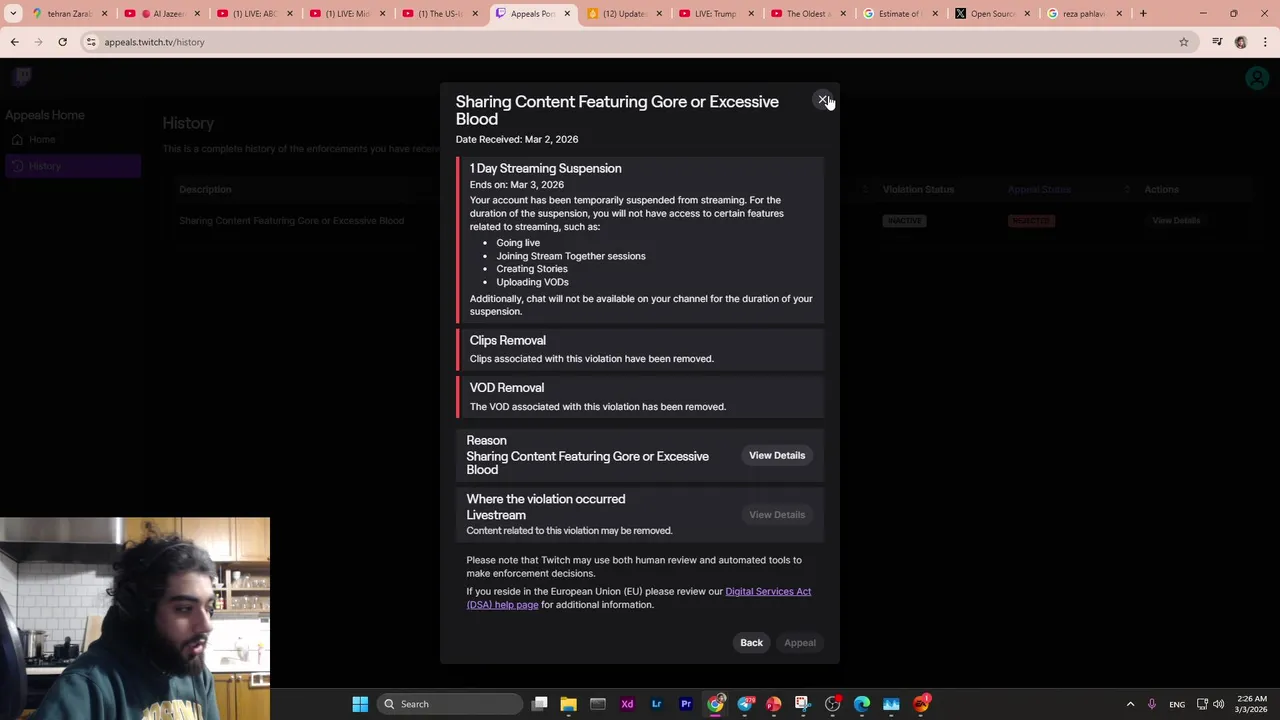Switch to Open Source X tab
This screenshot has width=1280, height=720.
click(991, 13)
